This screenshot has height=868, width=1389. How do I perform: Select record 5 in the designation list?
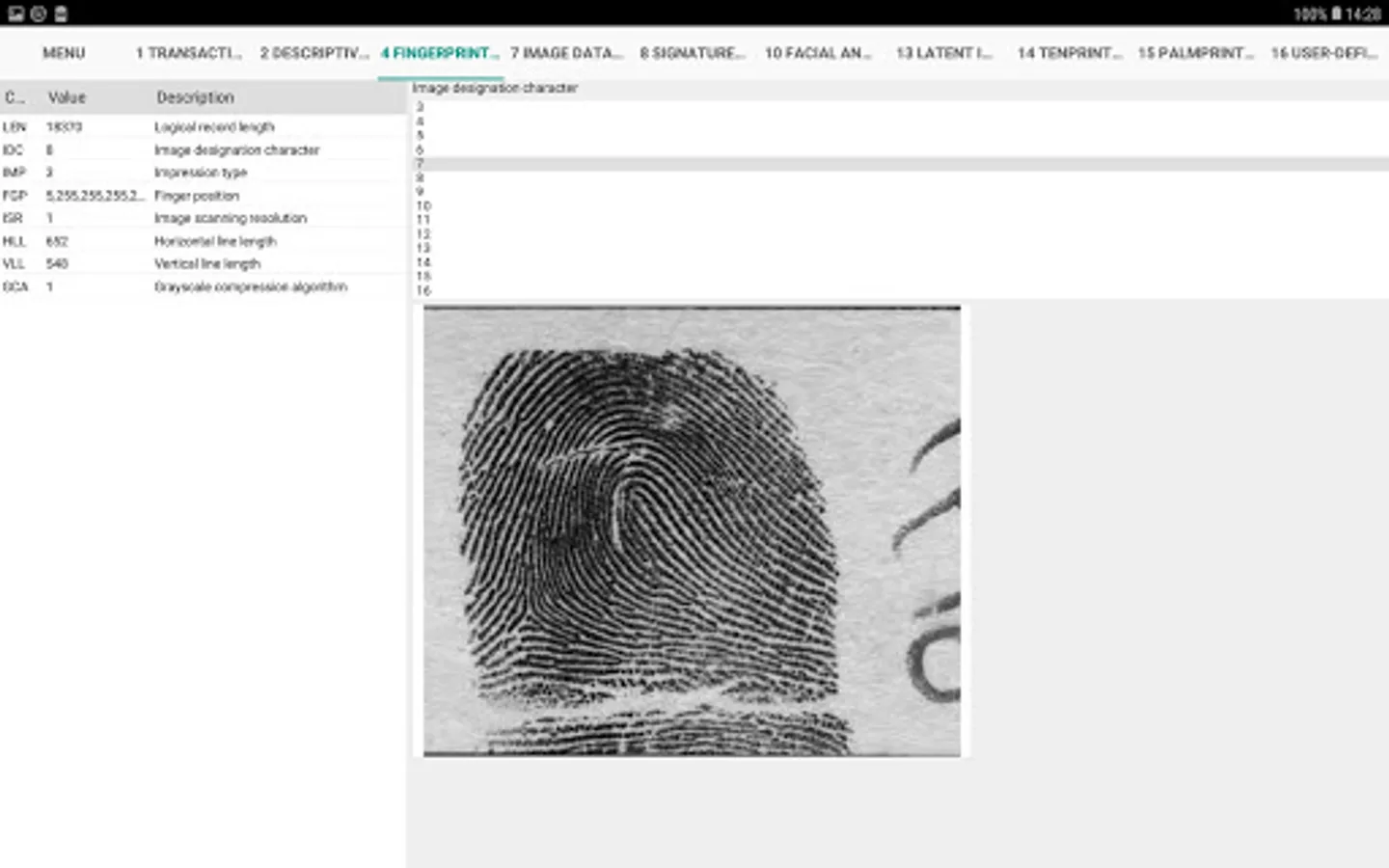coord(900,135)
